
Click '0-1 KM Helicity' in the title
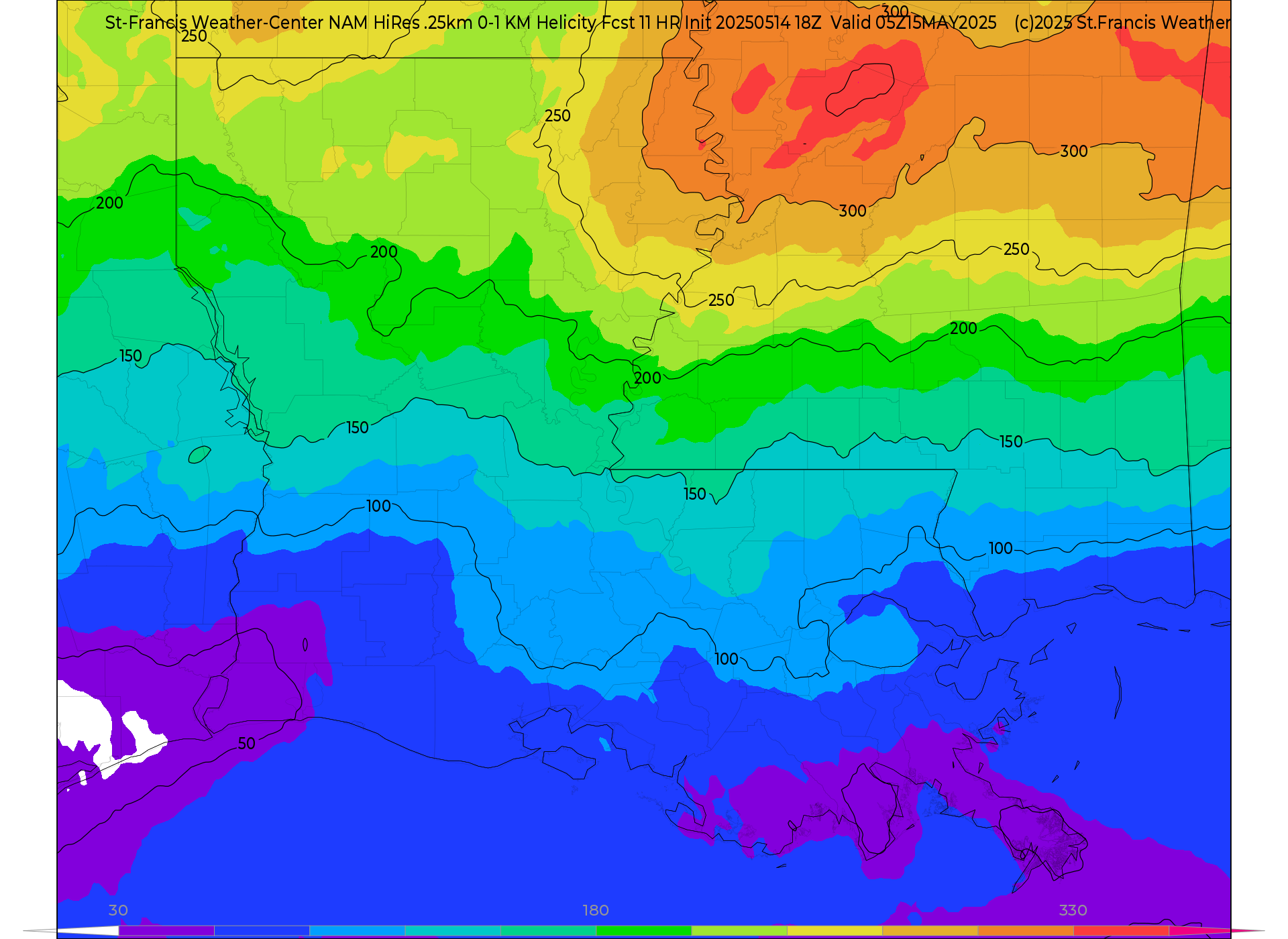point(537,22)
